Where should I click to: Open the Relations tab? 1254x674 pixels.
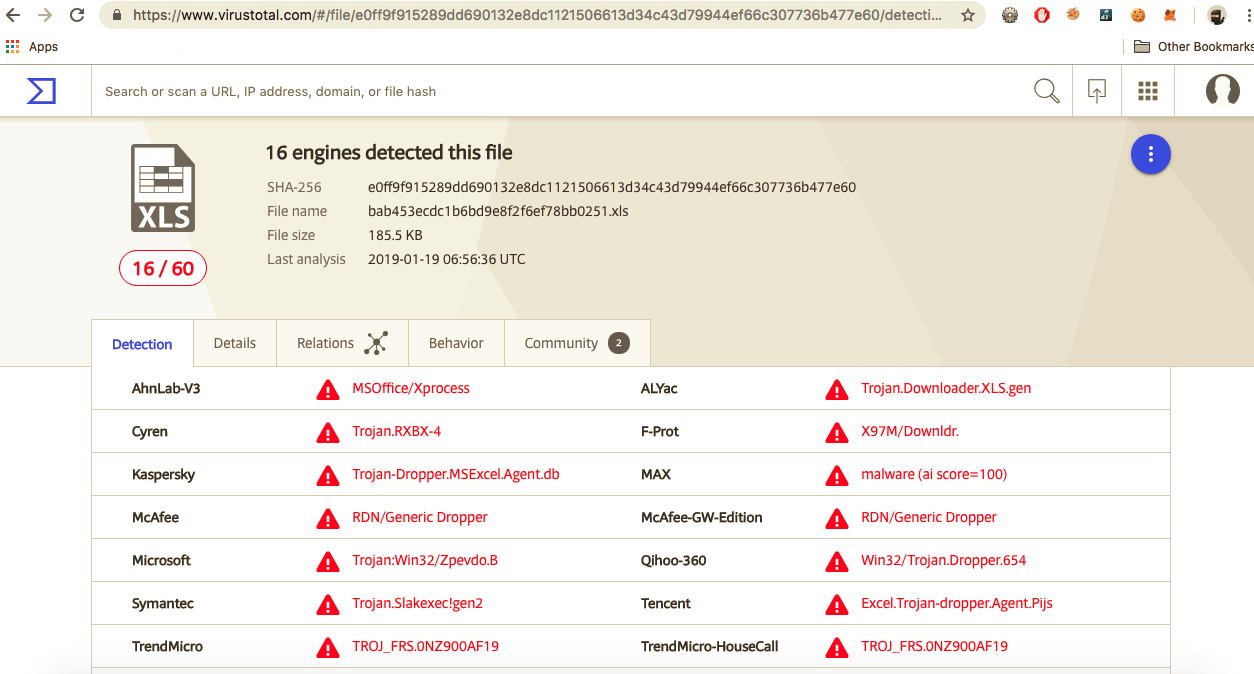pyautogui.click(x=342, y=343)
